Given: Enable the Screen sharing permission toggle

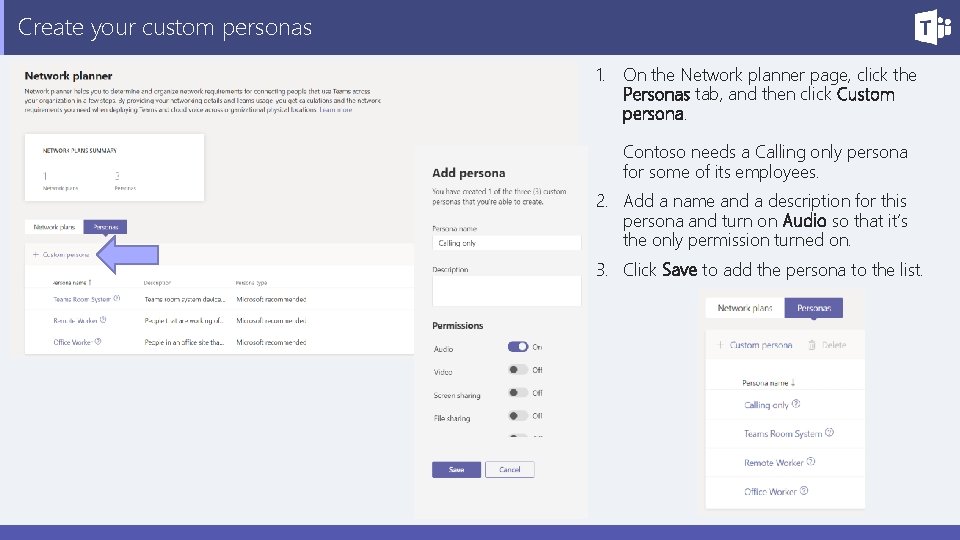Looking at the screenshot, I should (518, 393).
